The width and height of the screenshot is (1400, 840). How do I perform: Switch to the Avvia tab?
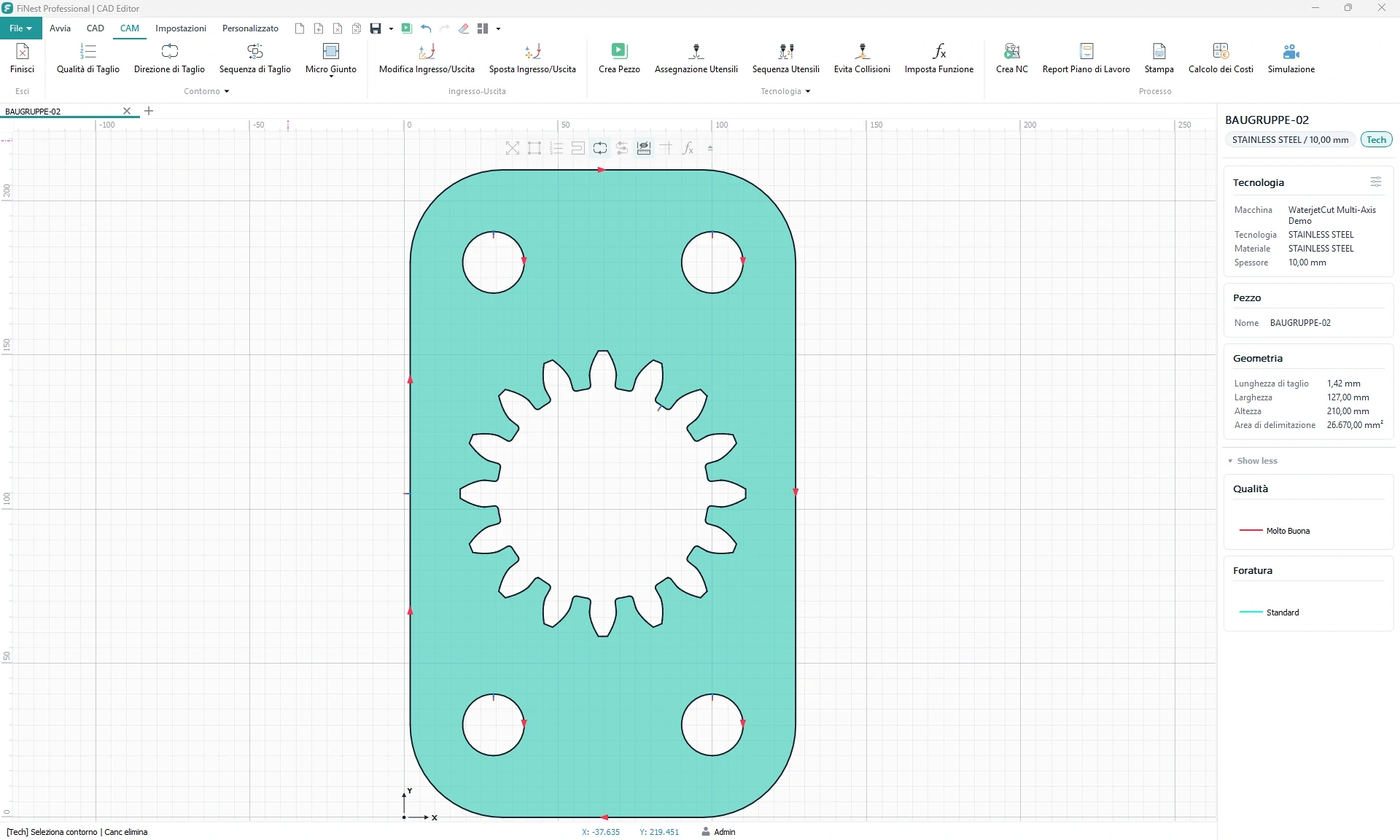tap(60, 28)
